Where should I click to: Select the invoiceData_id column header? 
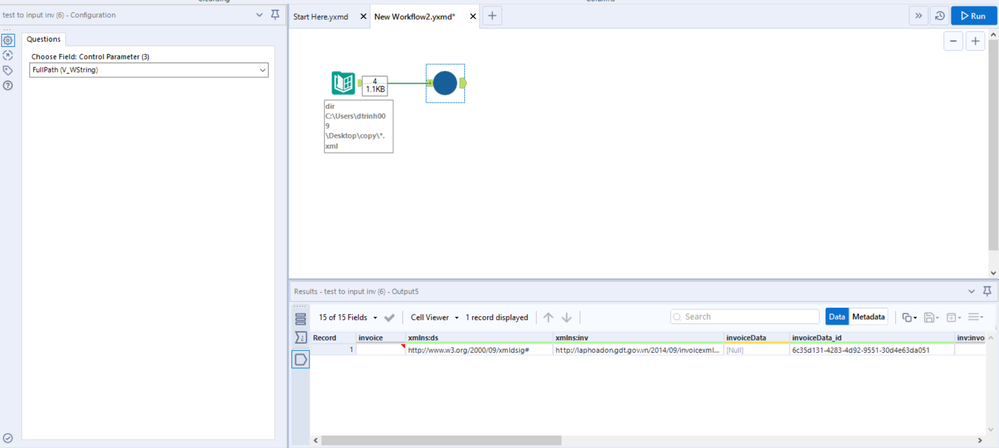871,338
